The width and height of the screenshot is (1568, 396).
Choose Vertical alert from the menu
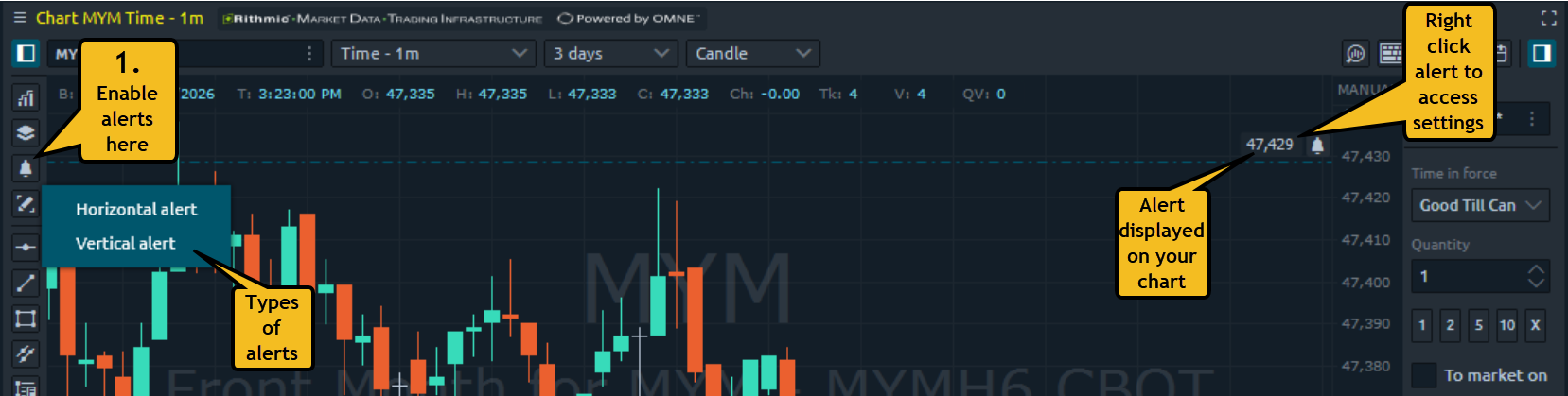(x=125, y=244)
